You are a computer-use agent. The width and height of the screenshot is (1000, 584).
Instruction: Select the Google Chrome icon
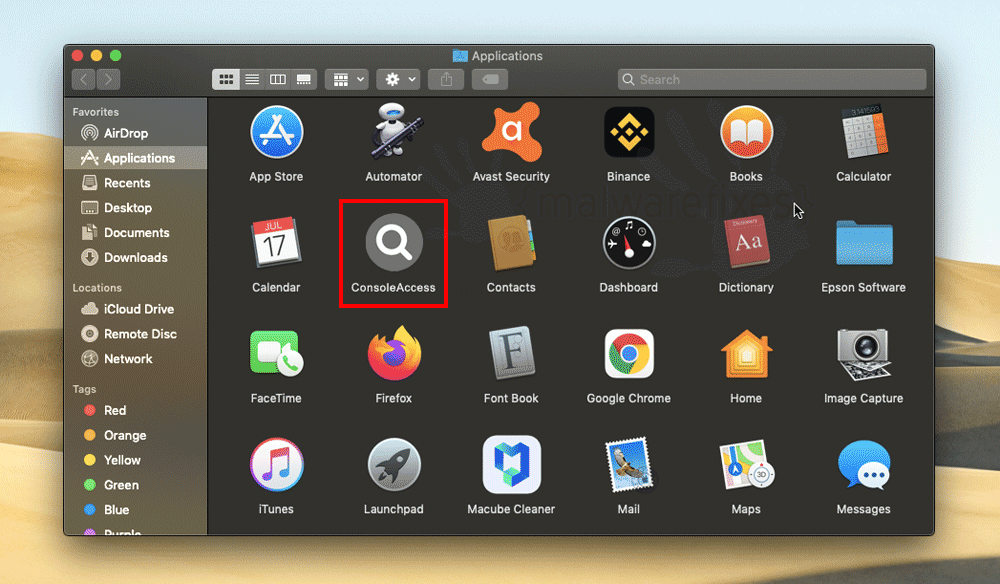(x=629, y=354)
